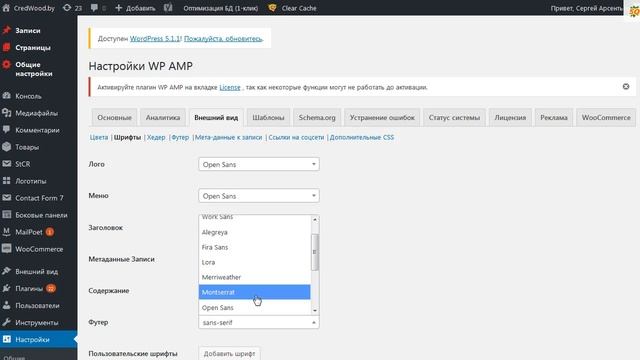Go to the Цвета sub-section

coord(99,137)
